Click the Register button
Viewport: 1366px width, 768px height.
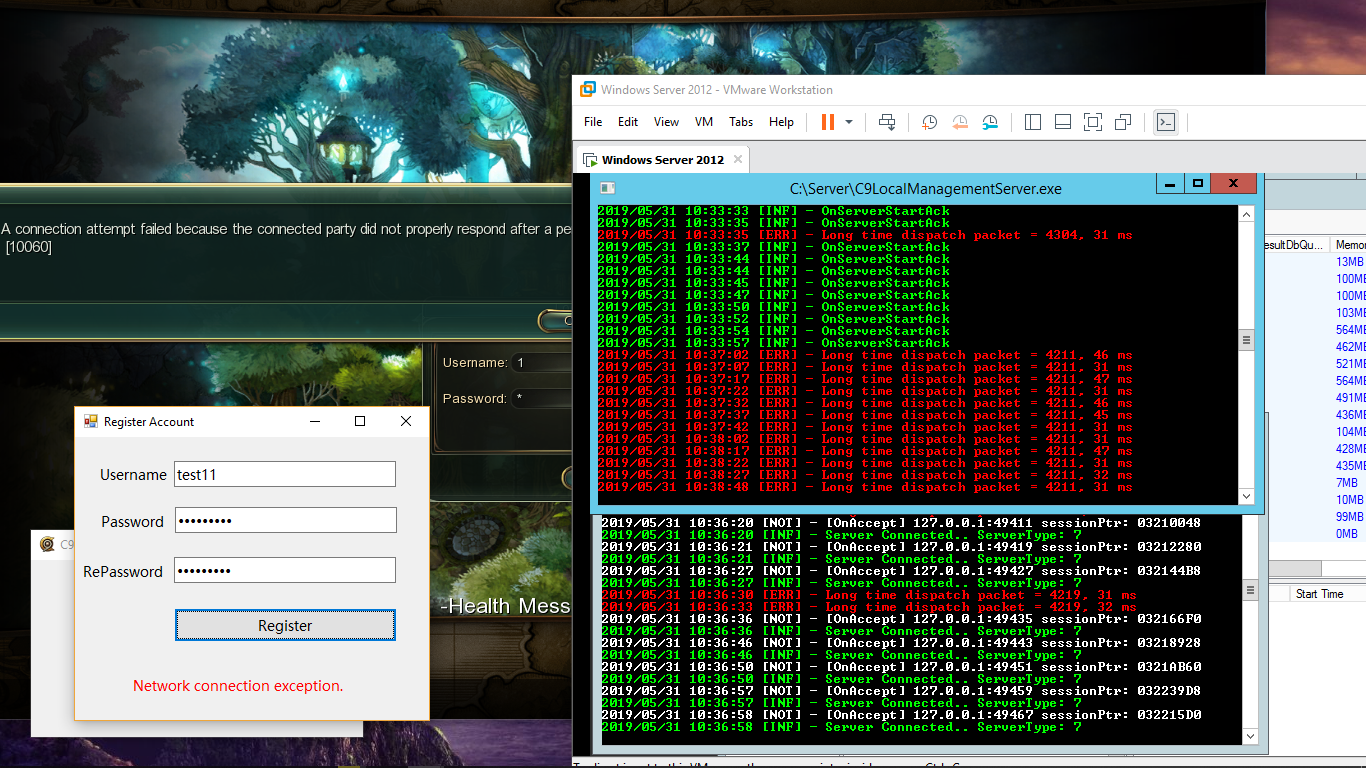[285, 625]
